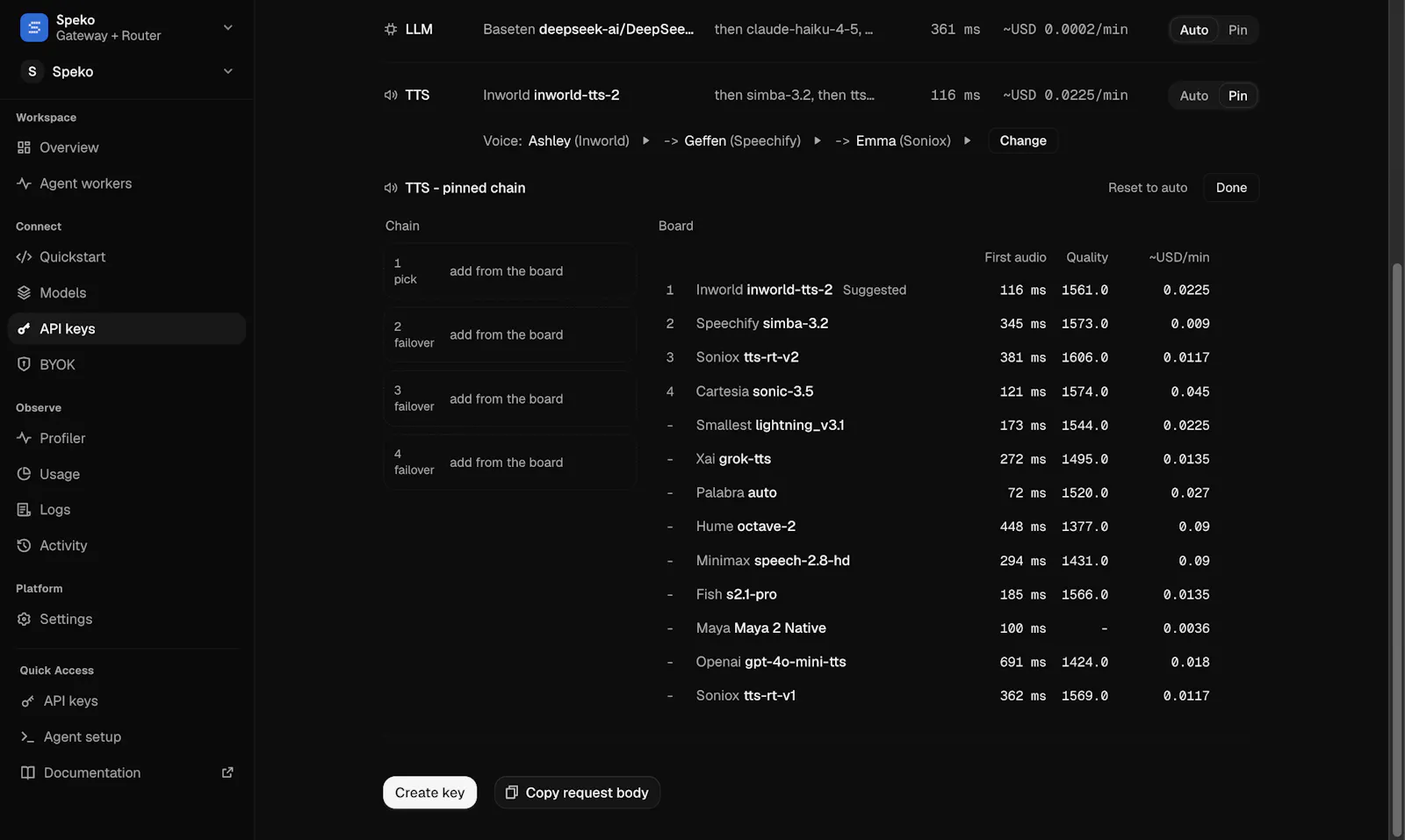Click the page vertical scrollbar
Image resolution: width=1405 pixels, height=840 pixels.
point(1397,549)
